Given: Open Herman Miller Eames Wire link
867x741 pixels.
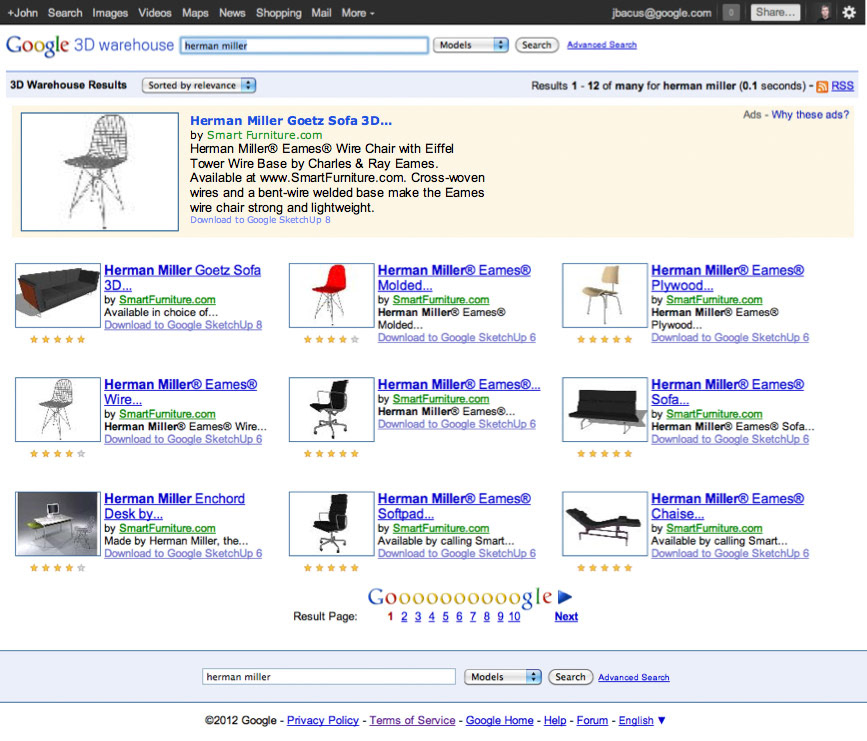Looking at the screenshot, I should 180,392.
